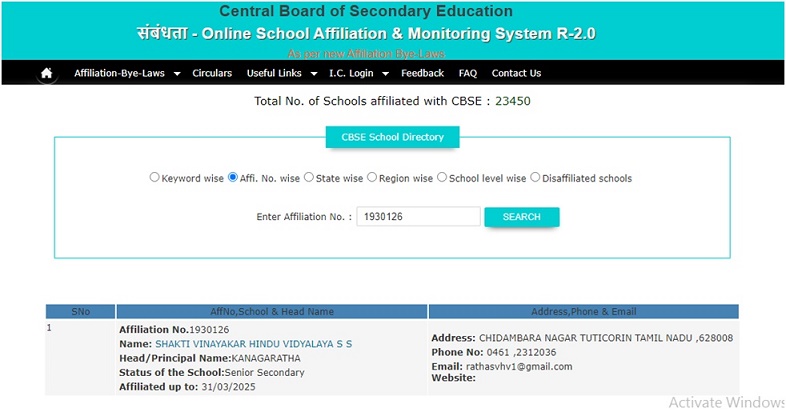The width and height of the screenshot is (786, 416).
Task: Click the Affiliation No. input field
Action: 418,217
